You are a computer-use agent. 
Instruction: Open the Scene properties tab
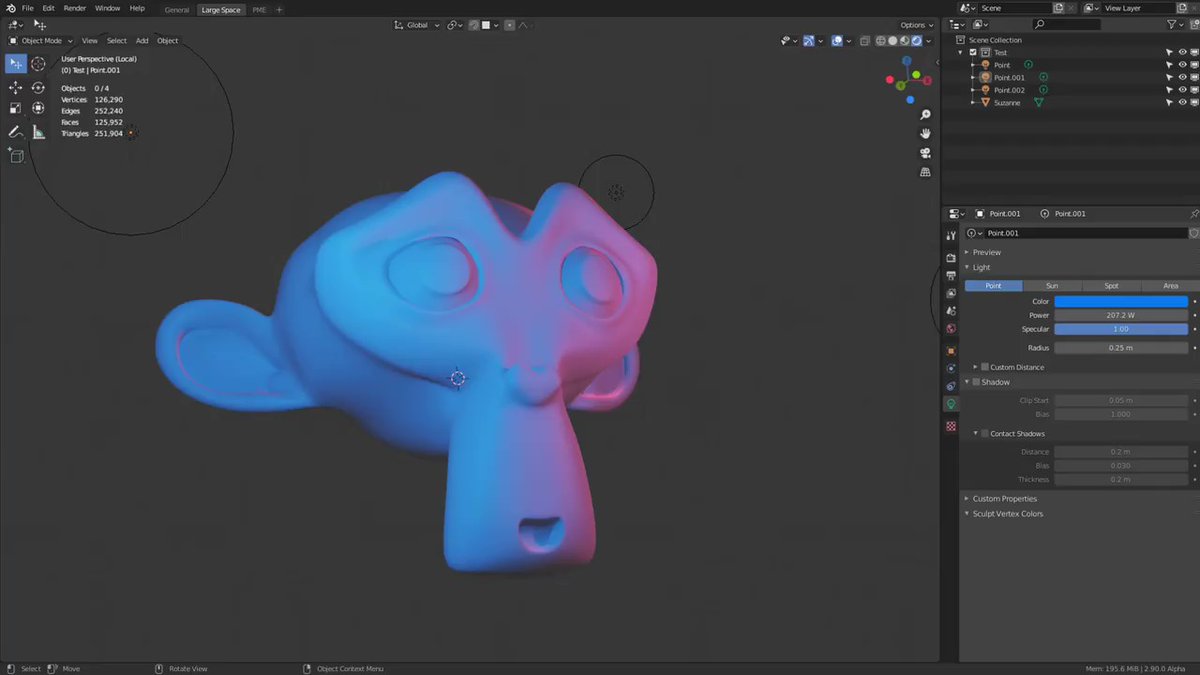(x=951, y=311)
